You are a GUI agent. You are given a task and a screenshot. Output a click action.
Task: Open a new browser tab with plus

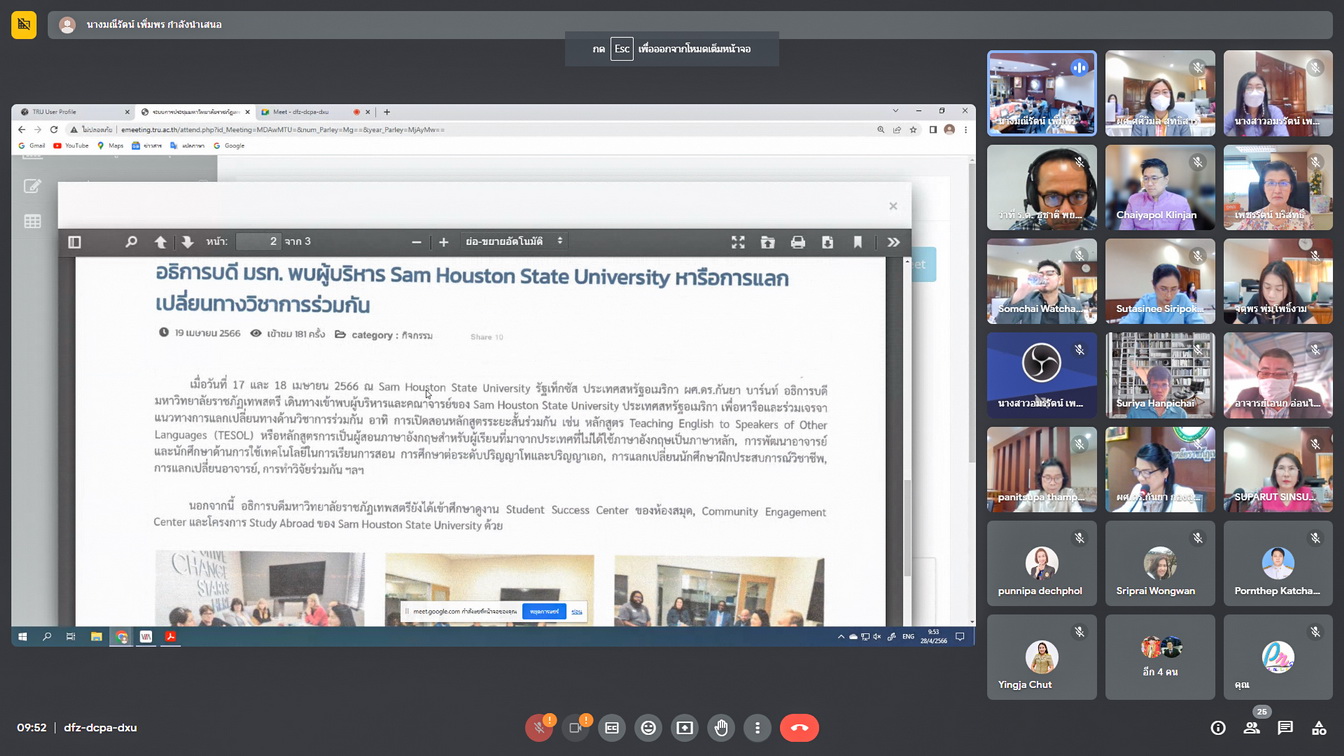click(x=387, y=112)
